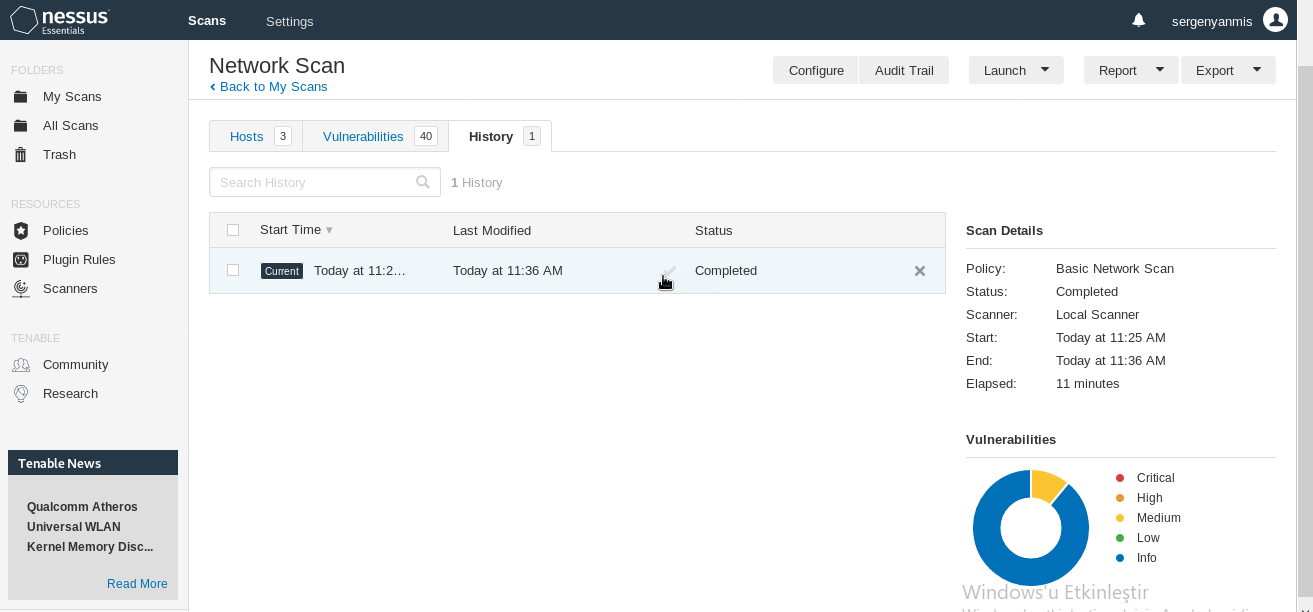Delete the history entry with X
The height and width of the screenshot is (612, 1313).
920,271
